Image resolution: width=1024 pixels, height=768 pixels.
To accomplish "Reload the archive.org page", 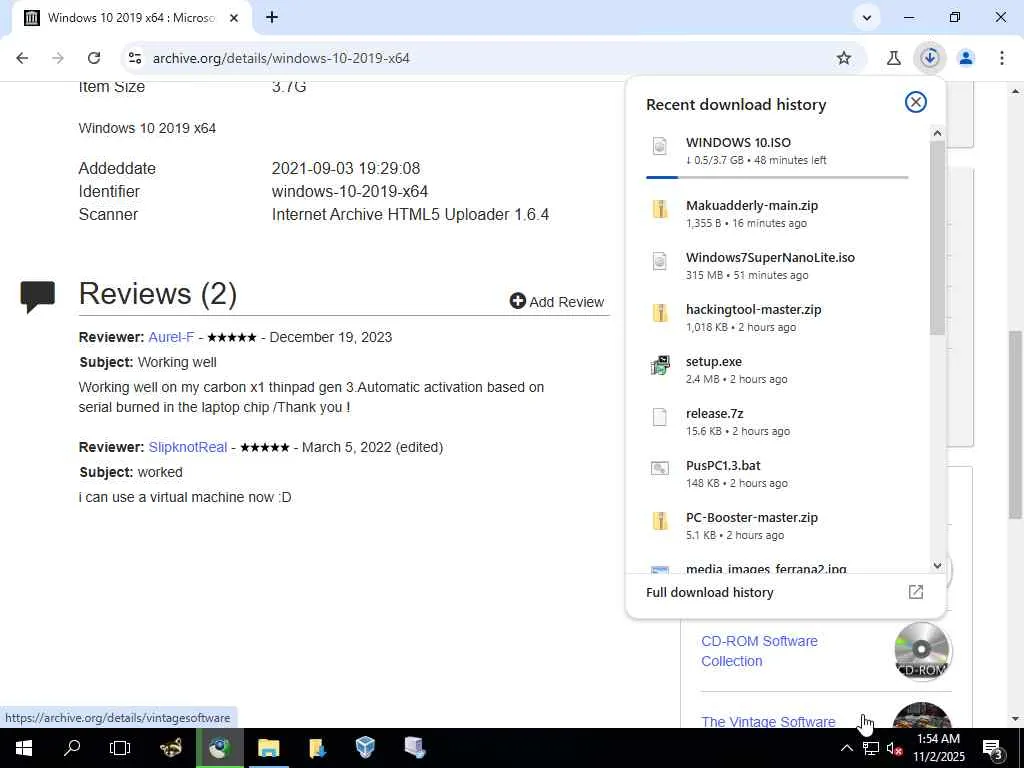I will click(x=94, y=58).
